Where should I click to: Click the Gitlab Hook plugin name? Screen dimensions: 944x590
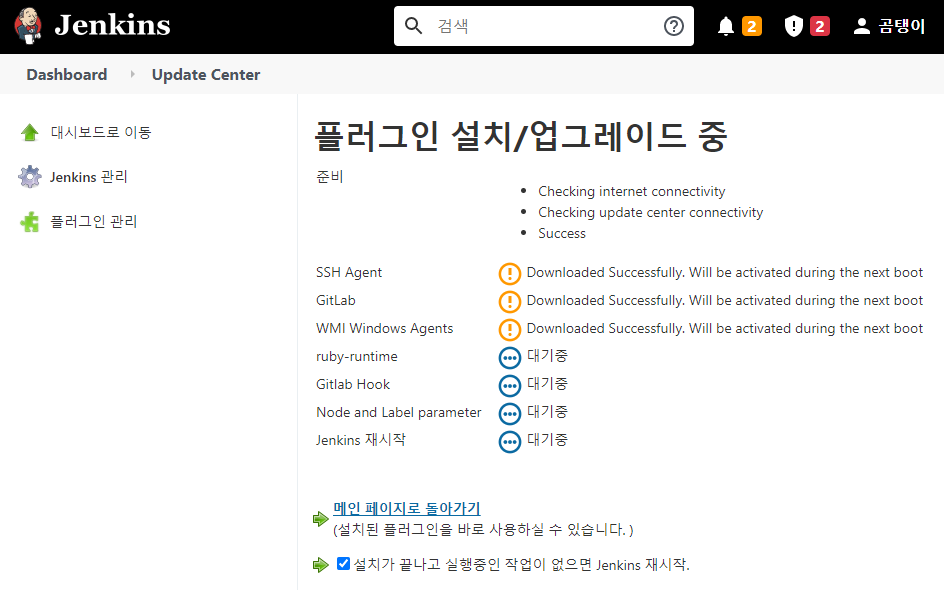tap(353, 384)
